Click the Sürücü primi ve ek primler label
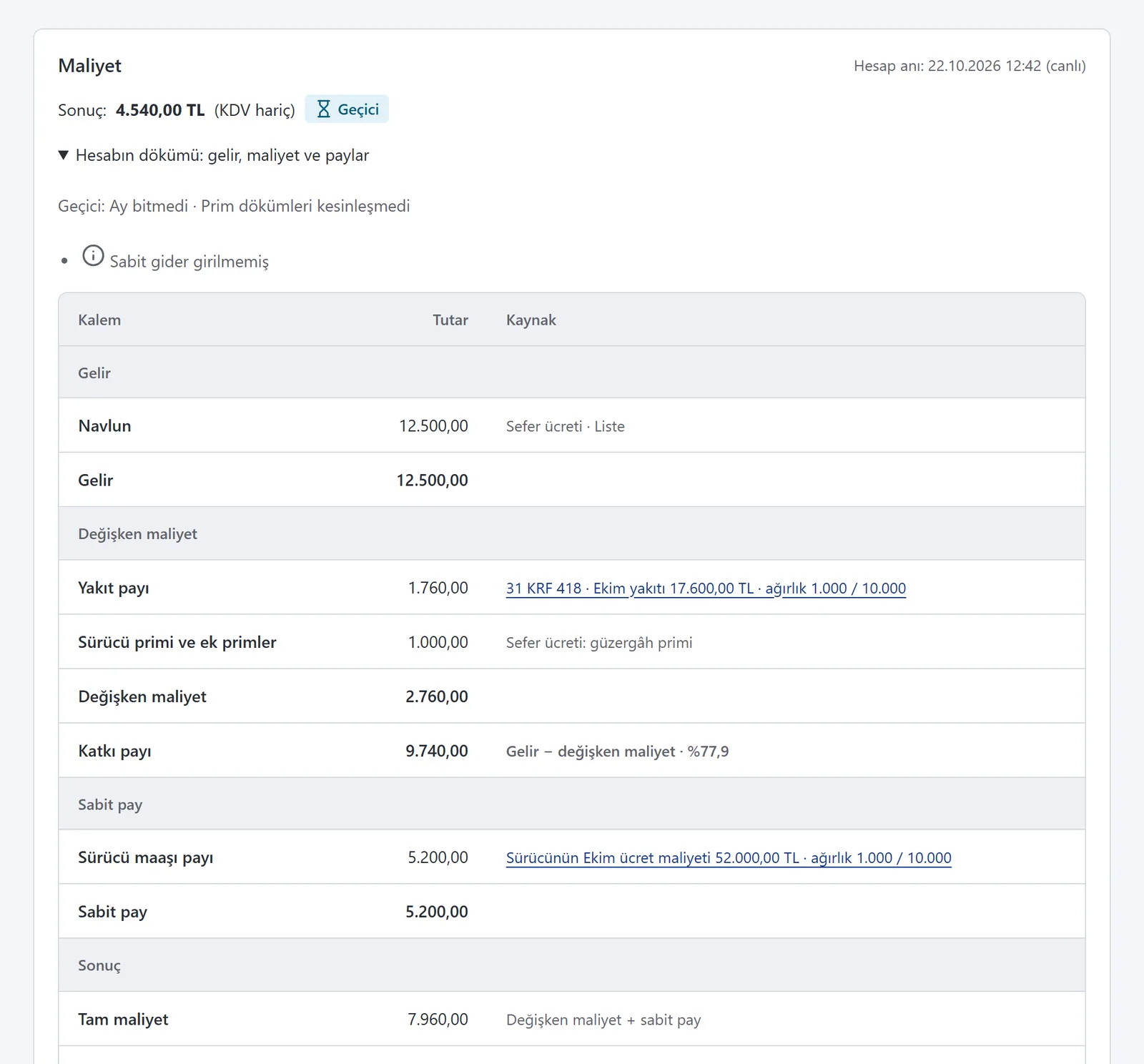 click(x=177, y=642)
